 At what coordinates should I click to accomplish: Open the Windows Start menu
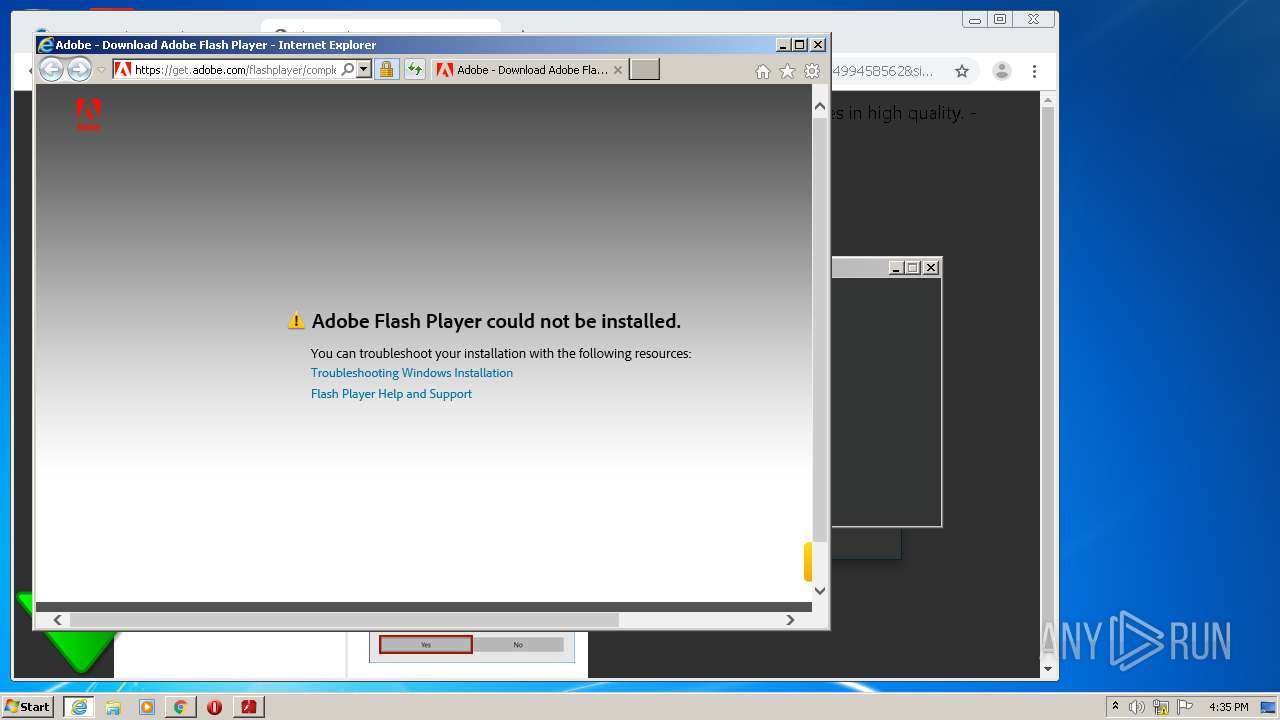(28, 707)
